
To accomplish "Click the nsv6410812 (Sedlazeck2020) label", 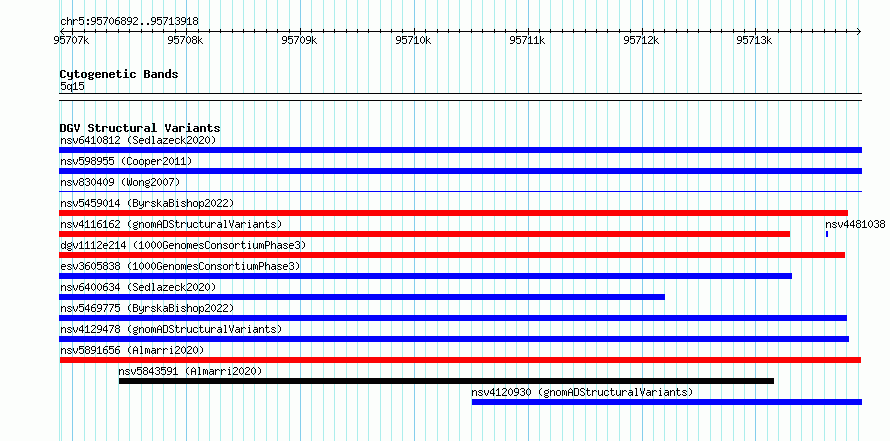I will [138, 140].
